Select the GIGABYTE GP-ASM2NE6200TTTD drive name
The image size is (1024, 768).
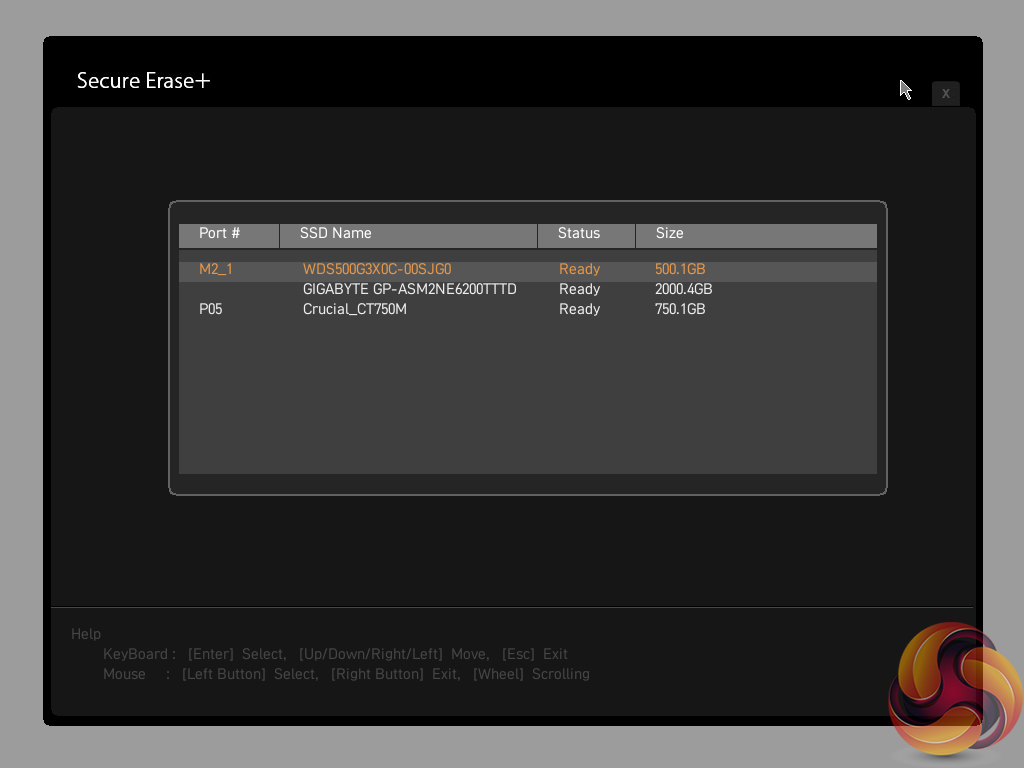click(409, 289)
